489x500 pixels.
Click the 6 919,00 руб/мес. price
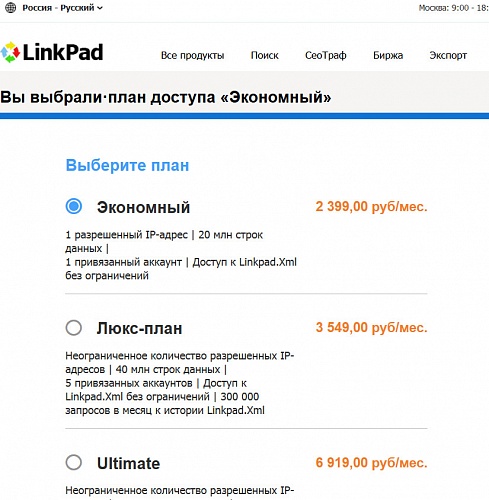click(x=371, y=463)
